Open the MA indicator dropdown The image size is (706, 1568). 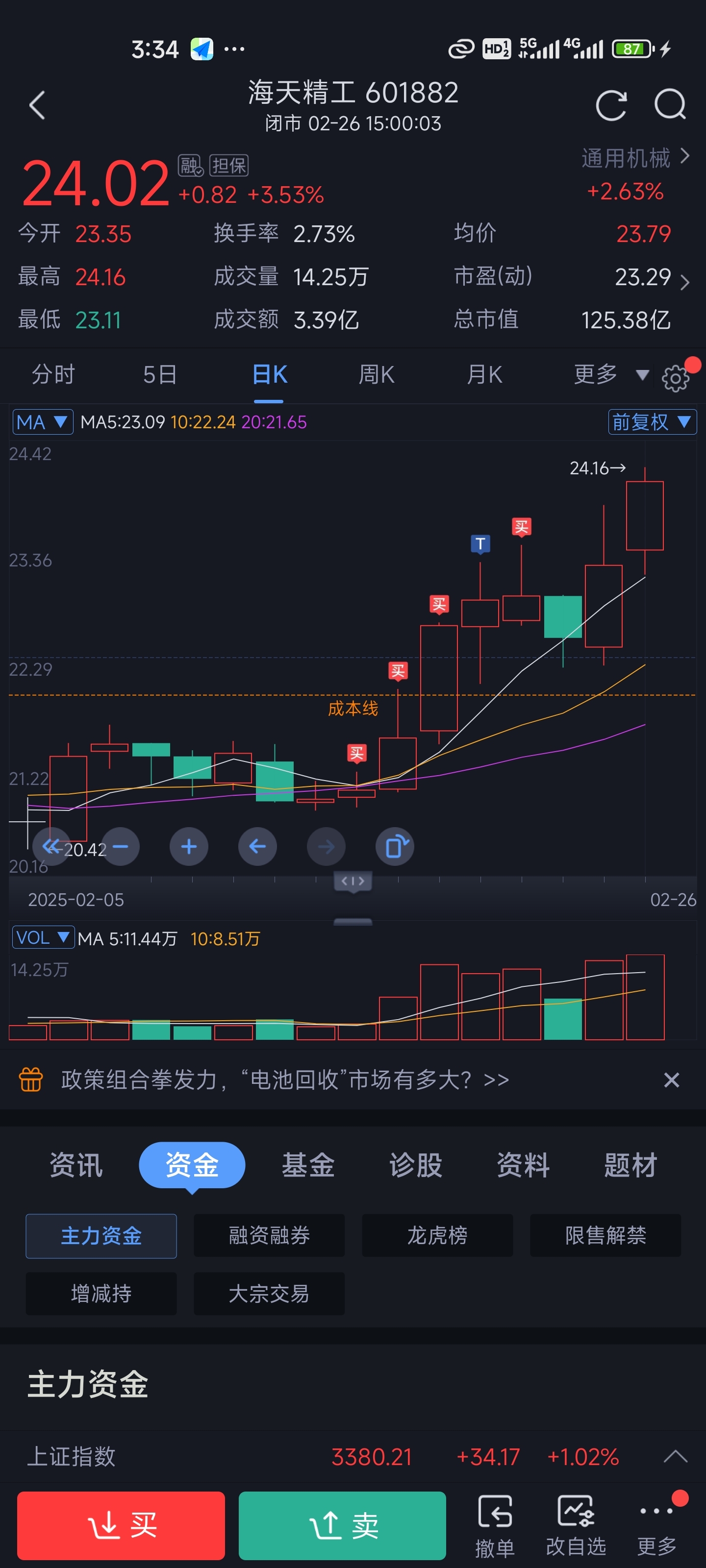pyautogui.click(x=42, y=421)
